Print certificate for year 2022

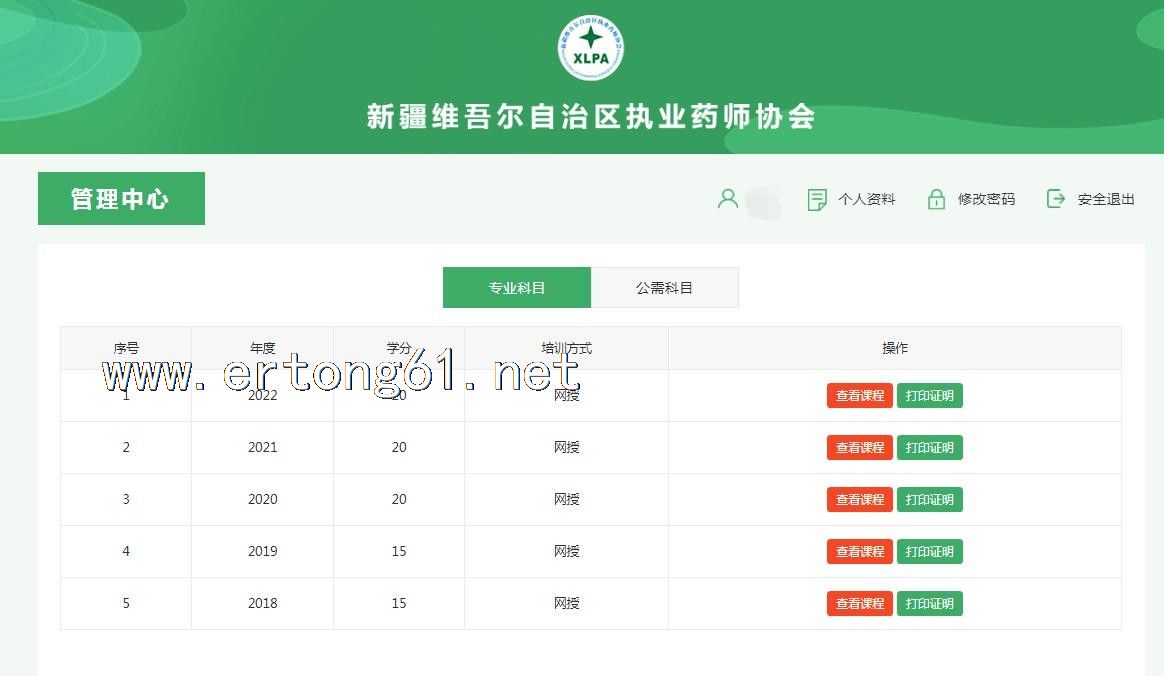click(929, 396)
